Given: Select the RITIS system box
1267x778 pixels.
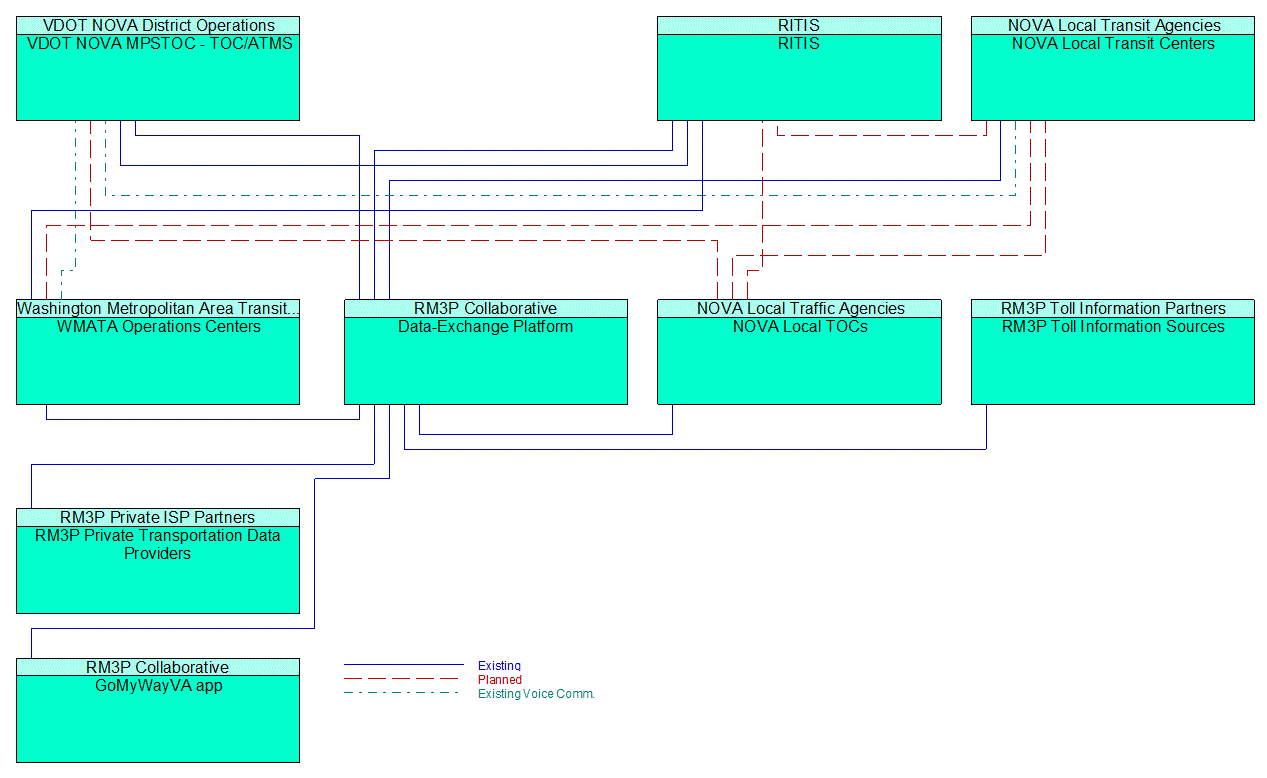Looking at the screenshot, I should [799, 77].
